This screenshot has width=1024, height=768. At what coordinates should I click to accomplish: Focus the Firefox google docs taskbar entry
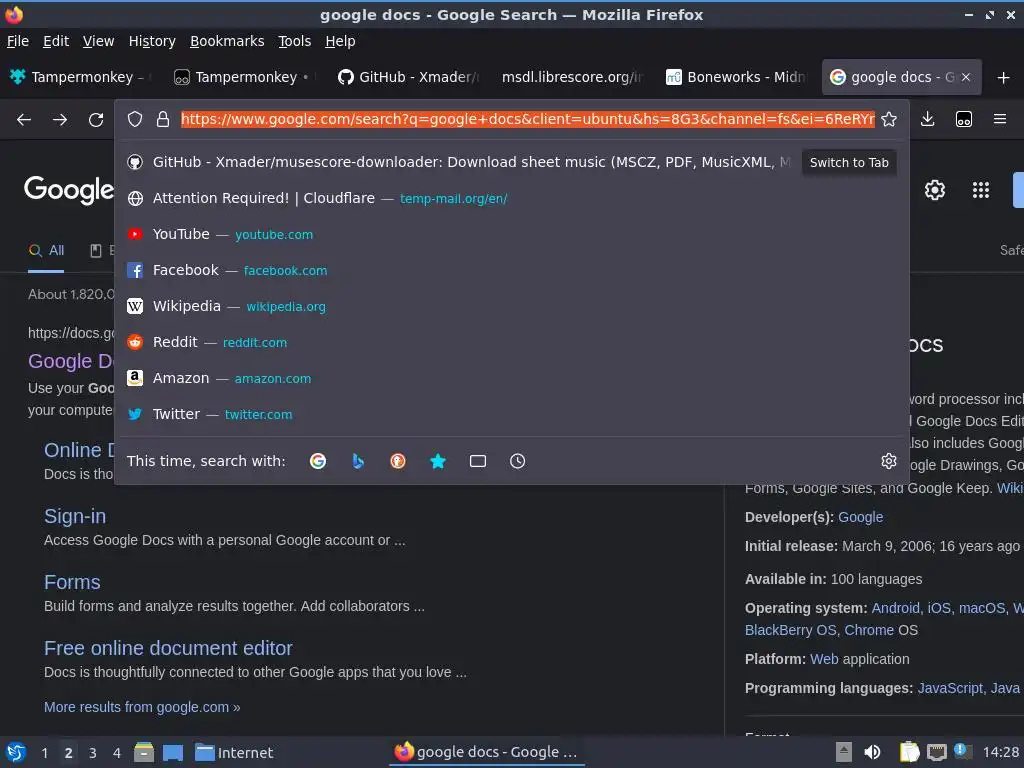point(487,752)
